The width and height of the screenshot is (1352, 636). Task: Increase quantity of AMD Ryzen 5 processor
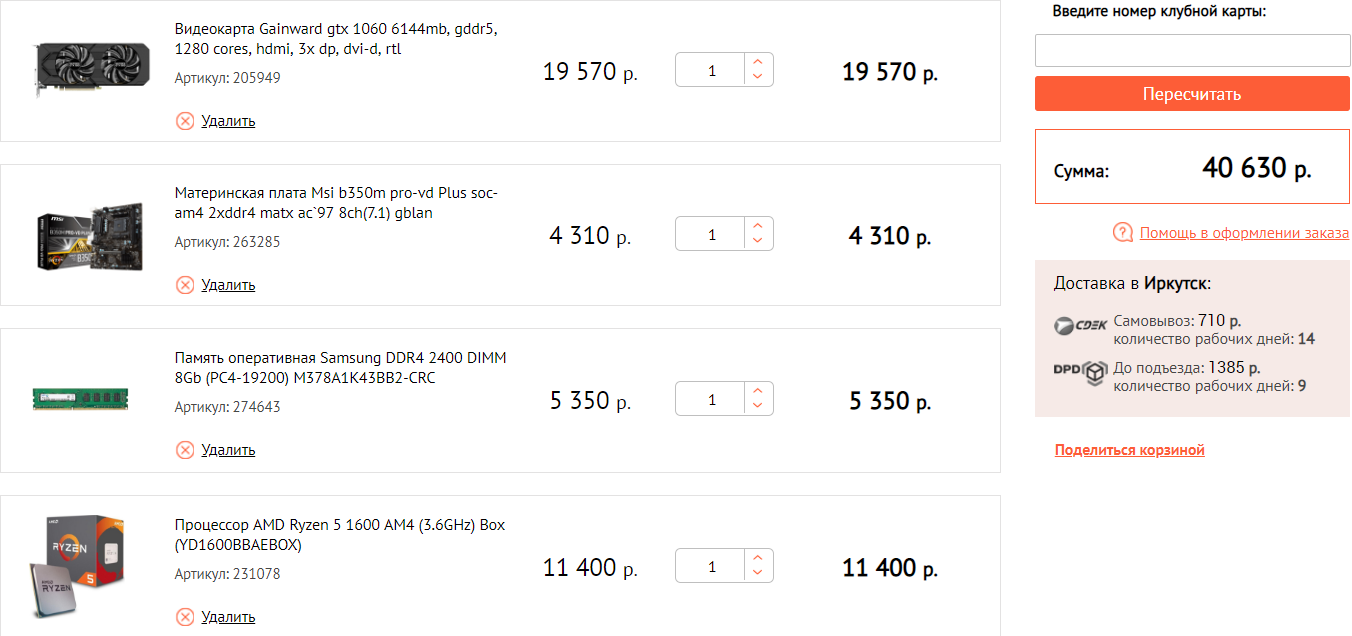pyautogui.click(x=758, y=559)
